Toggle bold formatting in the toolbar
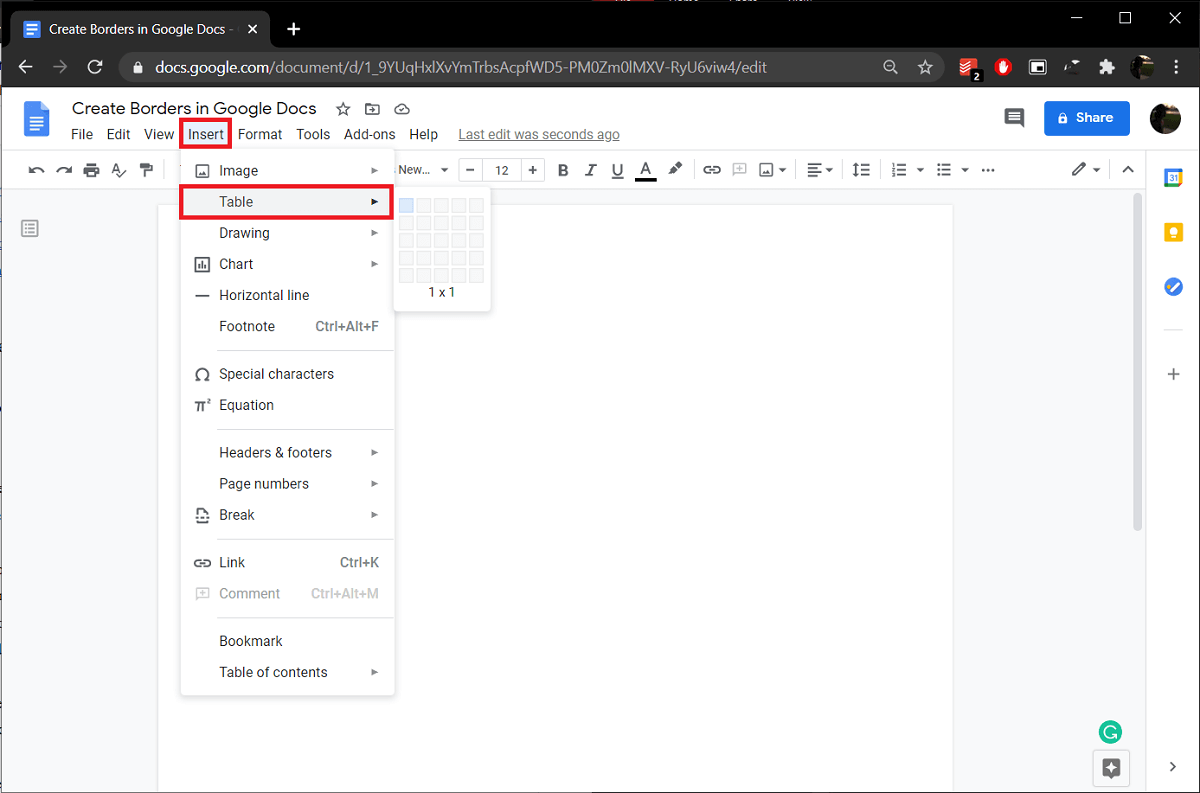Viewport: 1200px width, 793px height. (x=563, y=170)
